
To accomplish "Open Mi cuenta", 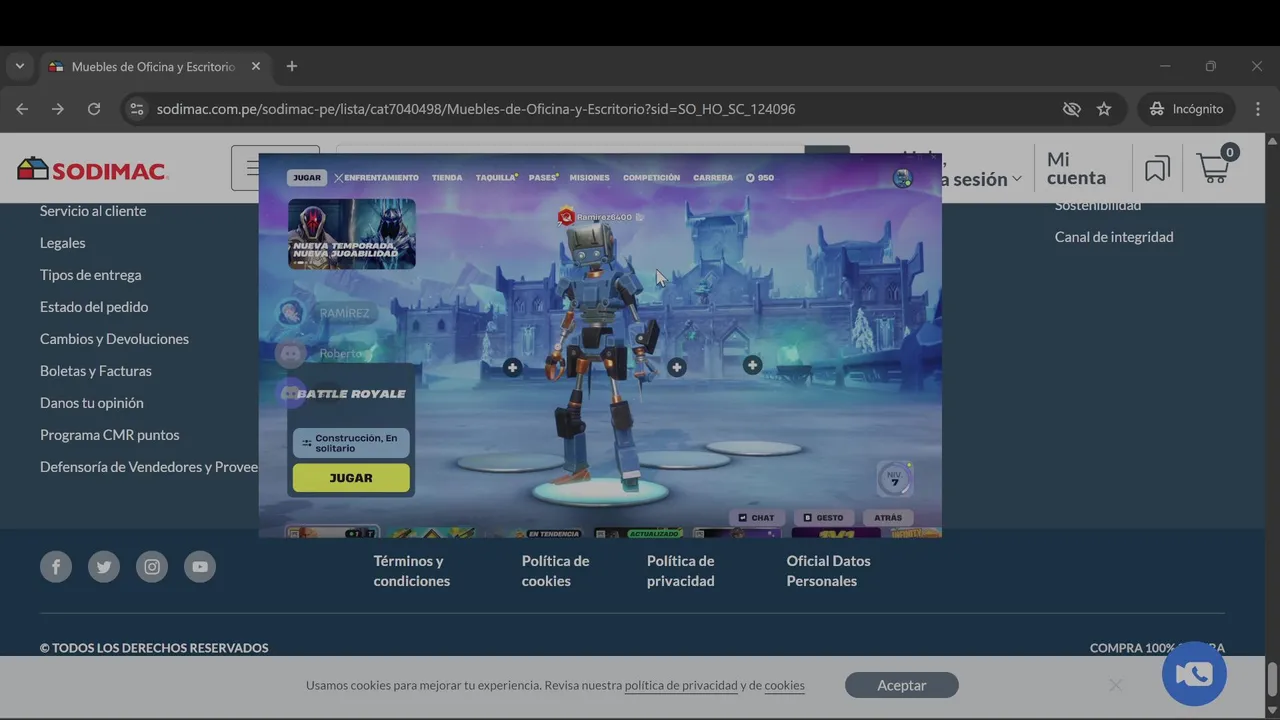I will pyautogui.click(x=1076, y=169).
